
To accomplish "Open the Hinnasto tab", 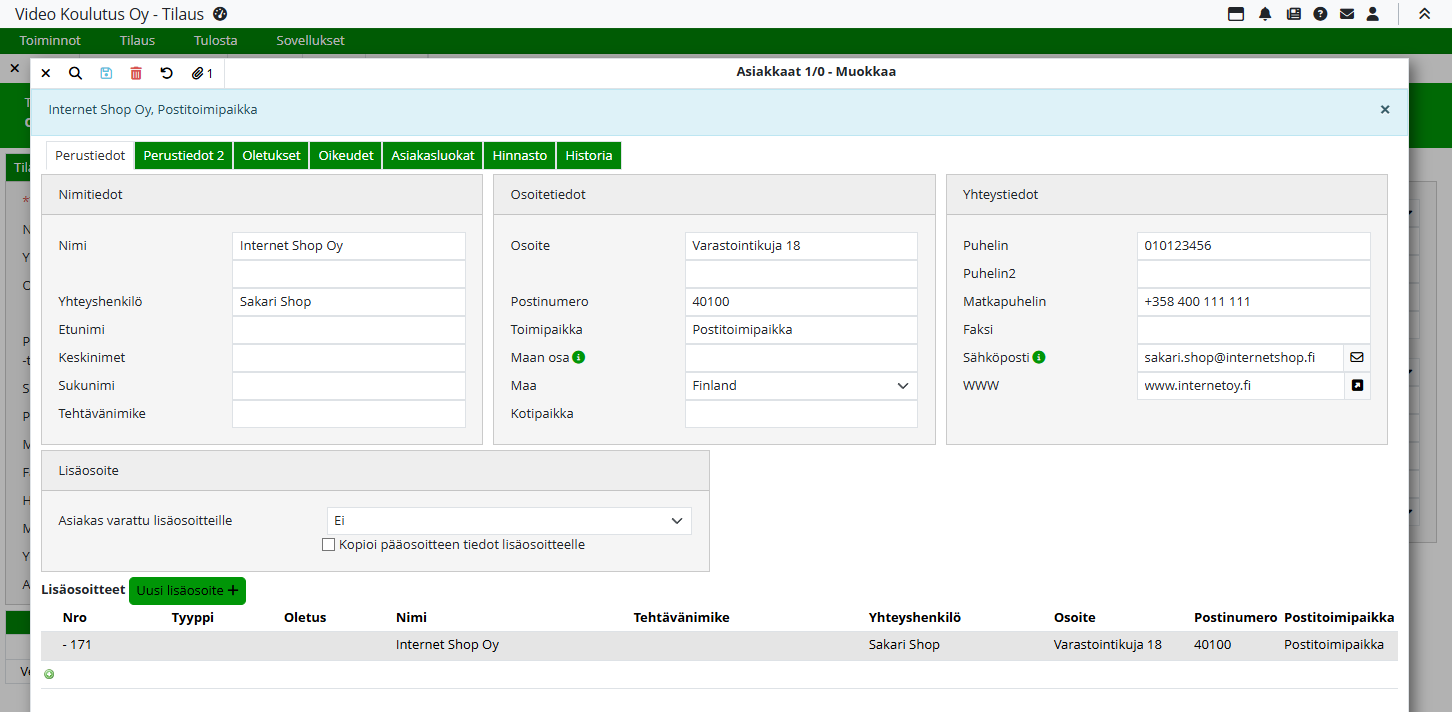I will pyautogui.click(x=519, y=156).
